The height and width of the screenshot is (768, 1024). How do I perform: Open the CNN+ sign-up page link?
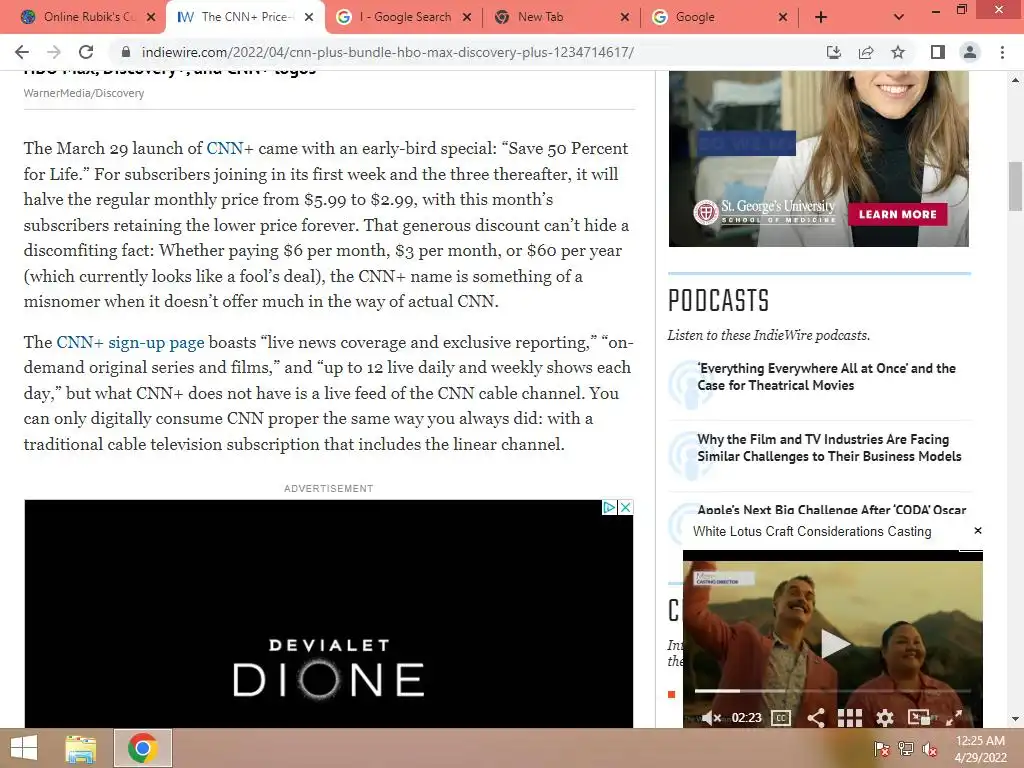[130, 342]
